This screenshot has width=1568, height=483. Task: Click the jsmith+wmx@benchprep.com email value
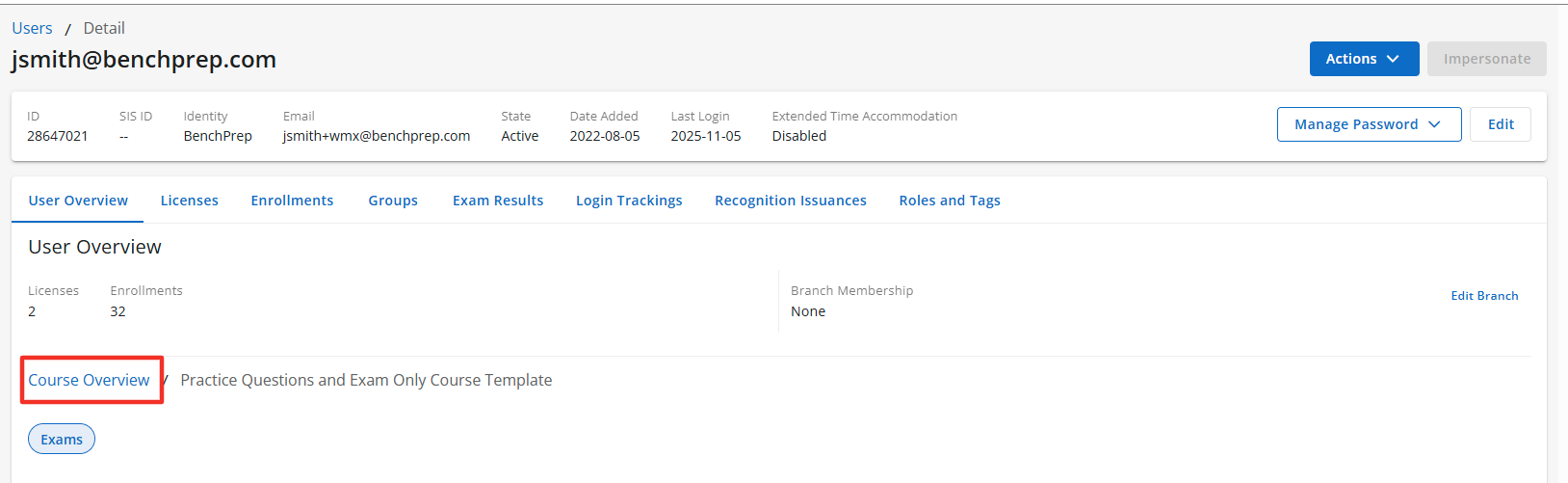click(x=377, y=136)
